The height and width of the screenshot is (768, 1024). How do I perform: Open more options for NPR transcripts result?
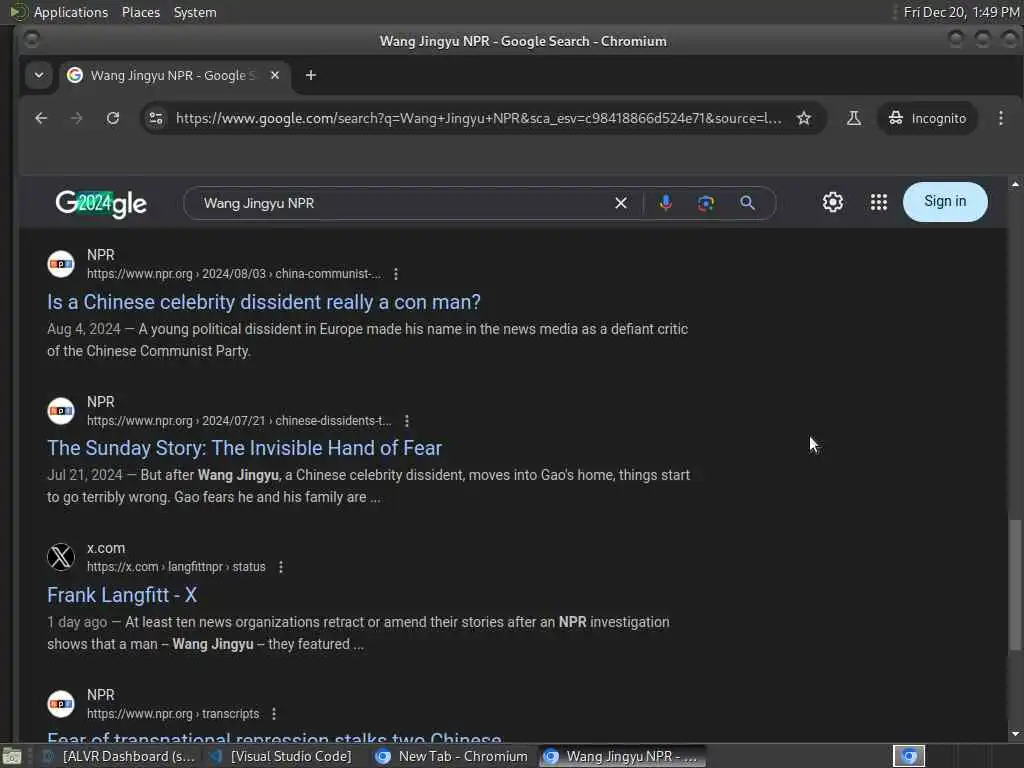274,714
